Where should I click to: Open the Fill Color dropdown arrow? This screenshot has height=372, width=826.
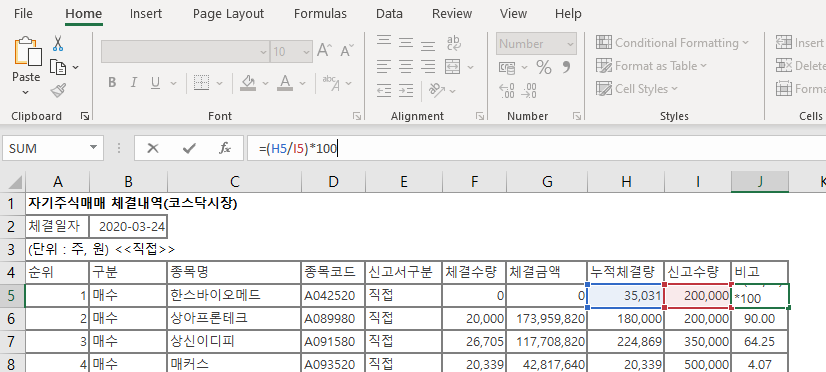(265, 83)
